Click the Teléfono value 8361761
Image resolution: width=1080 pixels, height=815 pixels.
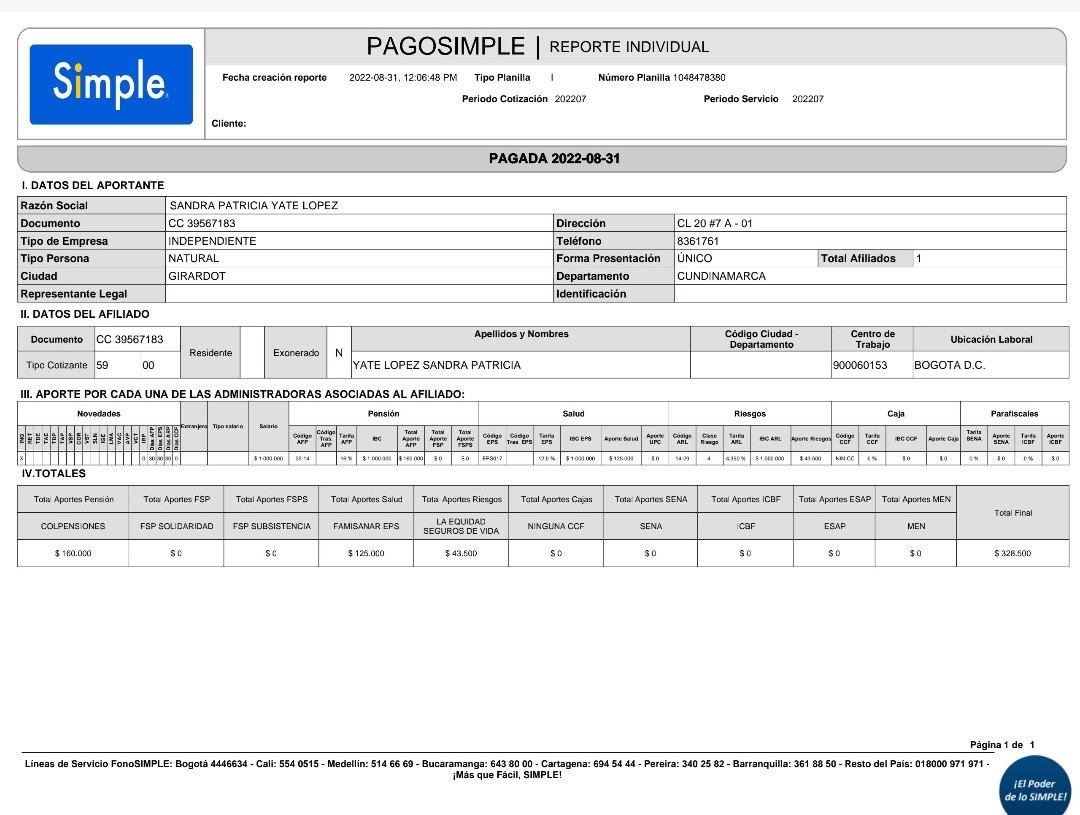pos(697,241)
